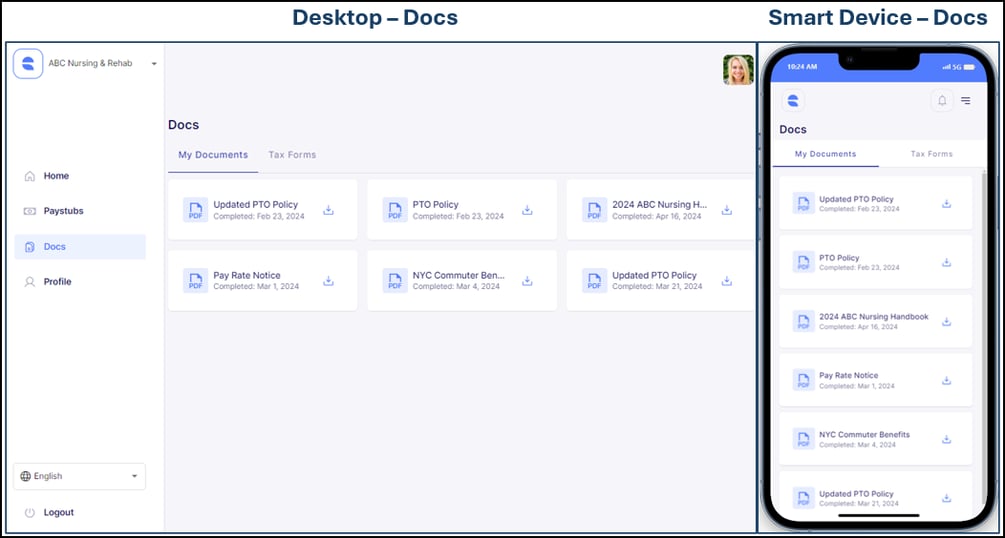Viewport: 1005px width, 538px height.
Task: Select Tax Forms tab on the phone
Action: click(x=931, y=154)
